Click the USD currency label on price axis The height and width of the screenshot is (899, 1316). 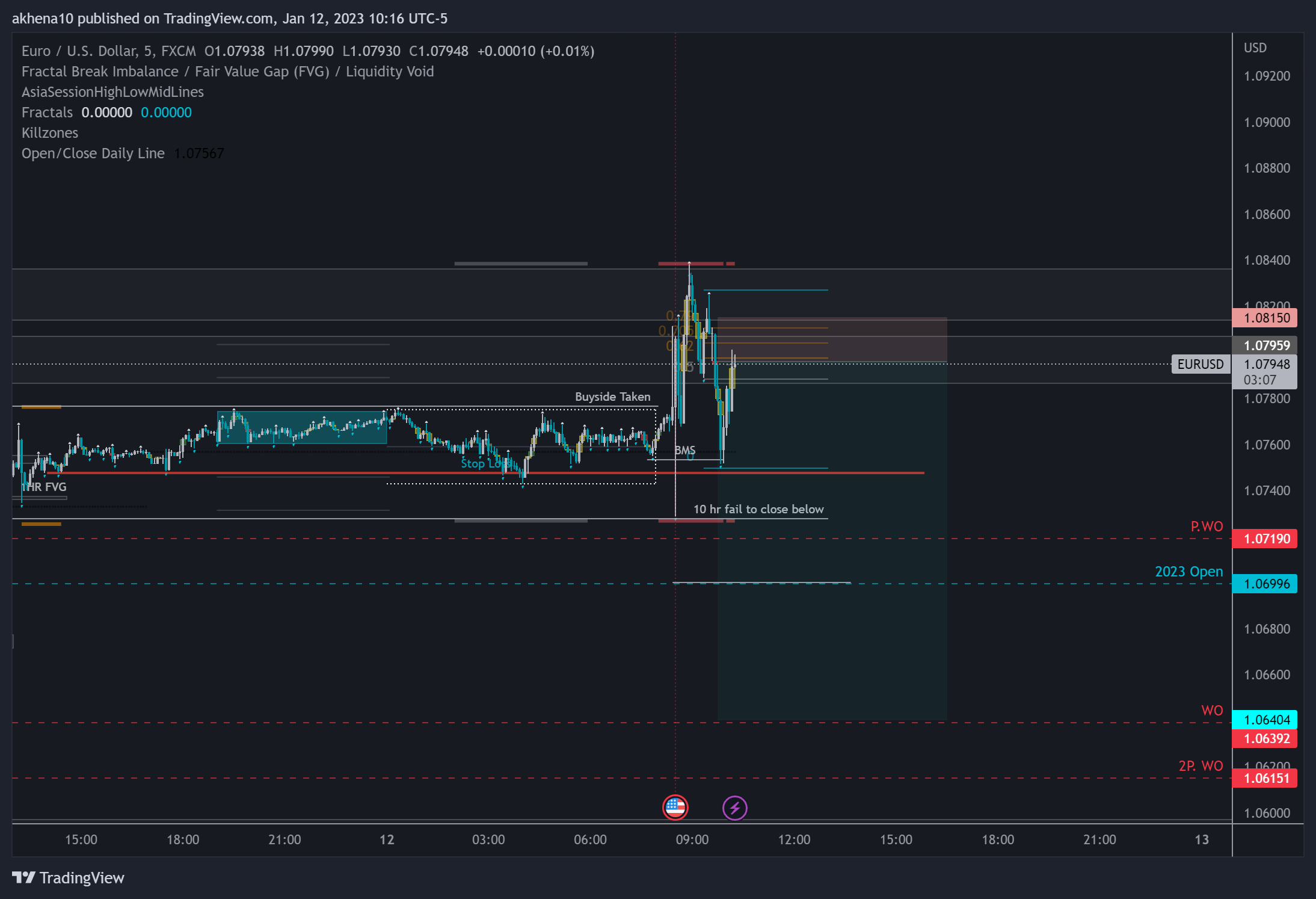[x=1255, y=48]
